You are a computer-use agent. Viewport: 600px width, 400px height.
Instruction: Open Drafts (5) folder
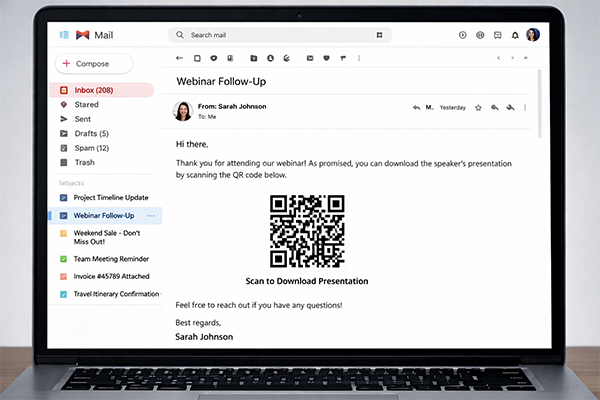click(91, 134)
